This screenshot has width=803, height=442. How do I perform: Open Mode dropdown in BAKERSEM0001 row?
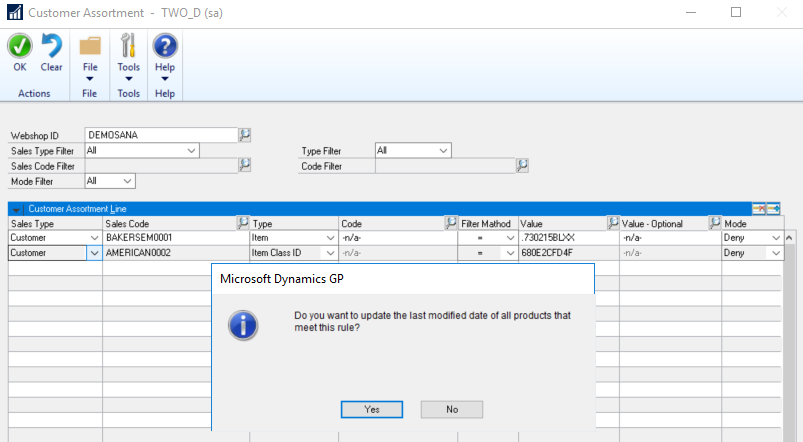coord(776,238)
